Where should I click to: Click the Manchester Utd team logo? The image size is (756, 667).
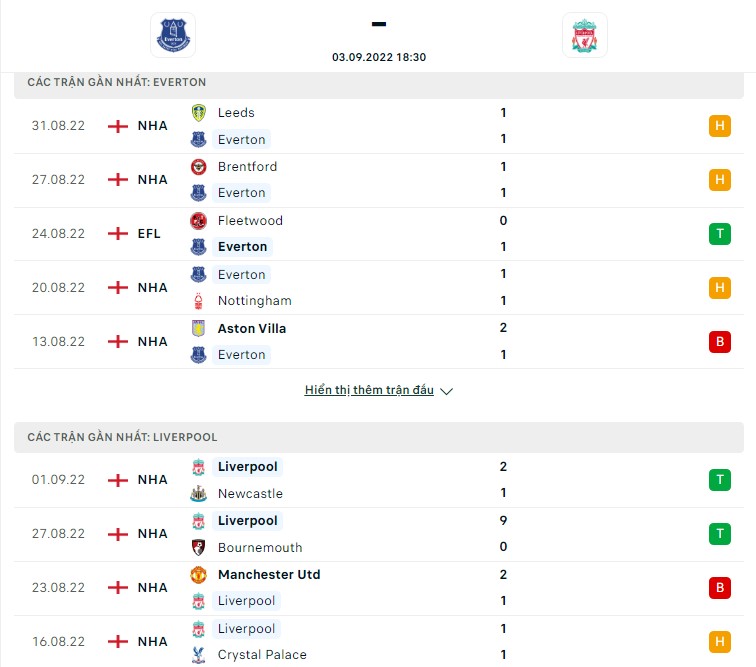(198, 575)
